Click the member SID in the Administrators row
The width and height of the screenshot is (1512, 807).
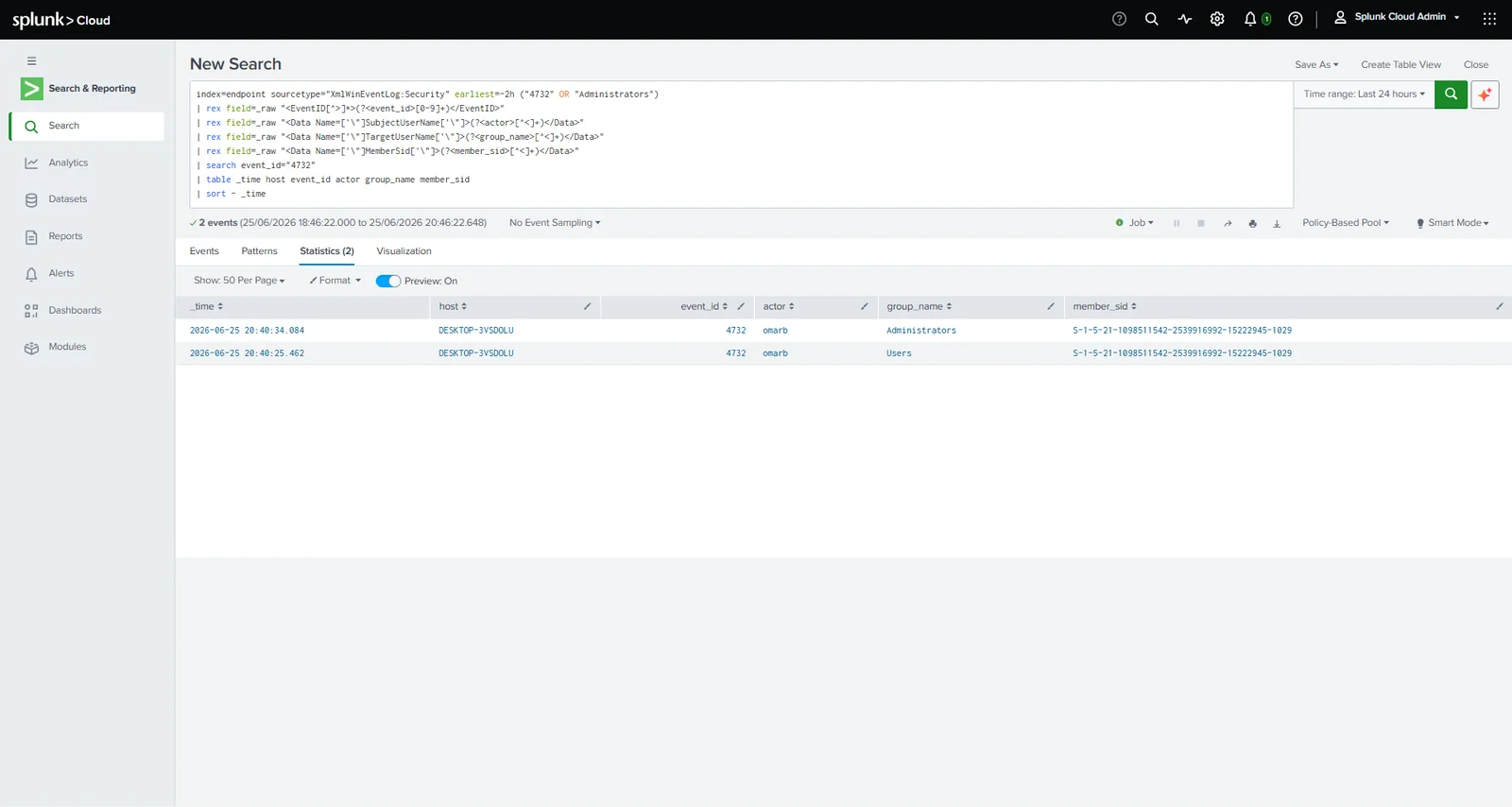(1182, 331)
